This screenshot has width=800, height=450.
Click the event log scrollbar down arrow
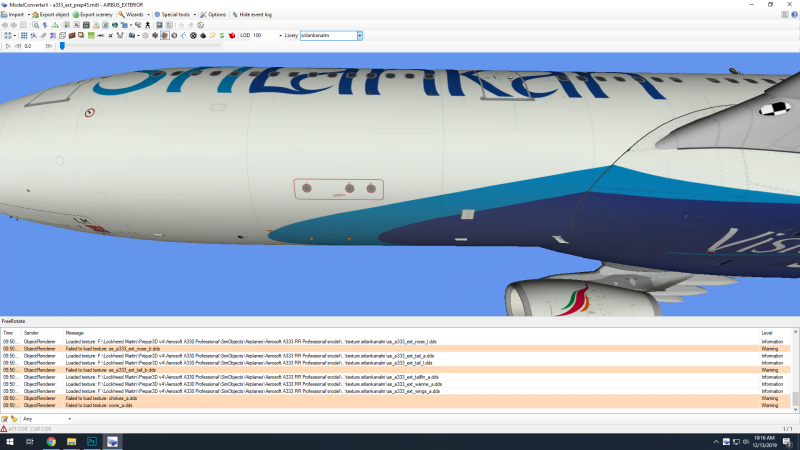(x=795, y=409)
